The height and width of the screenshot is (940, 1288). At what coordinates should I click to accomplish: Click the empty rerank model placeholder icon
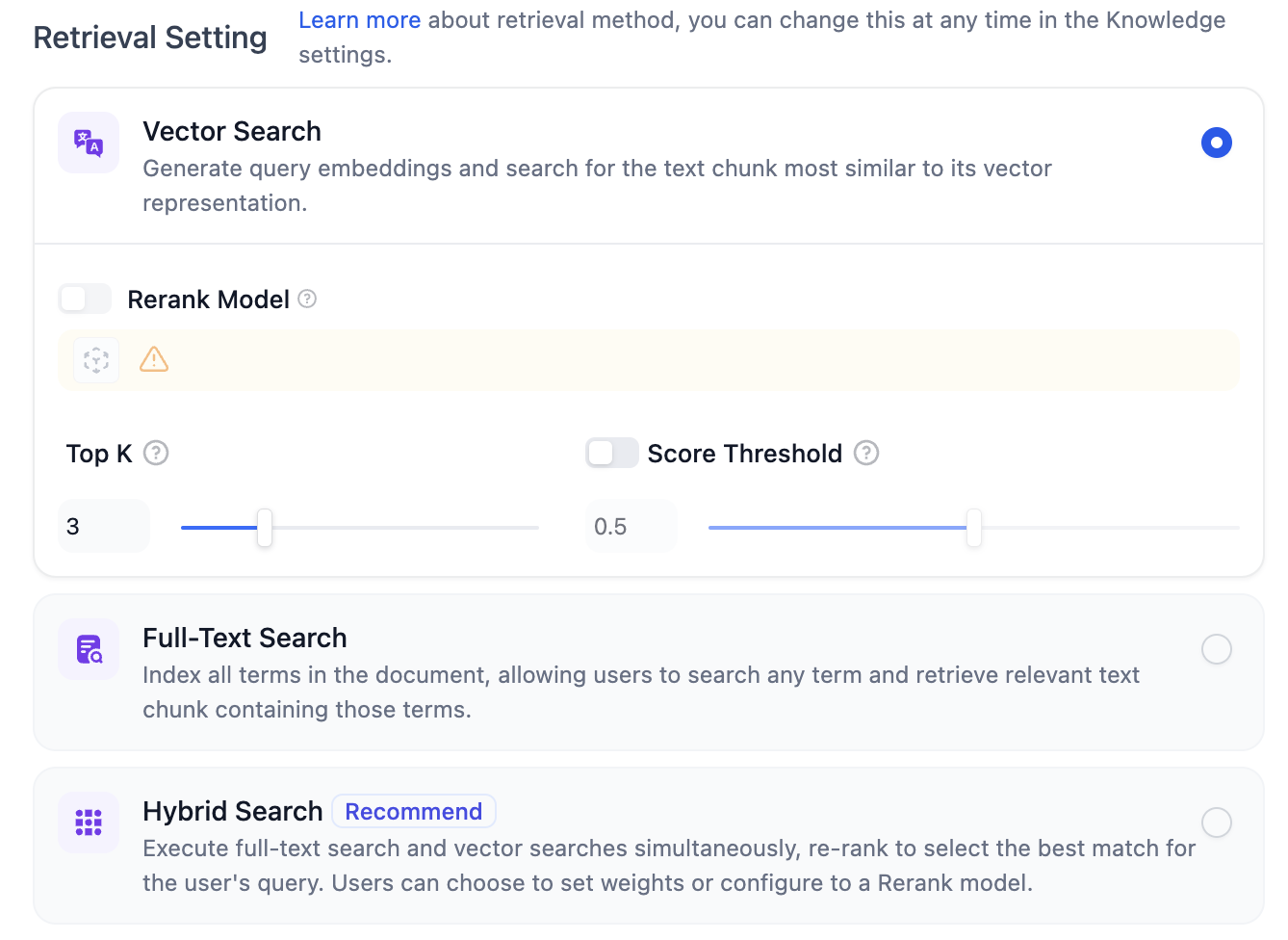pyautogui.click(x=96, y=360)
